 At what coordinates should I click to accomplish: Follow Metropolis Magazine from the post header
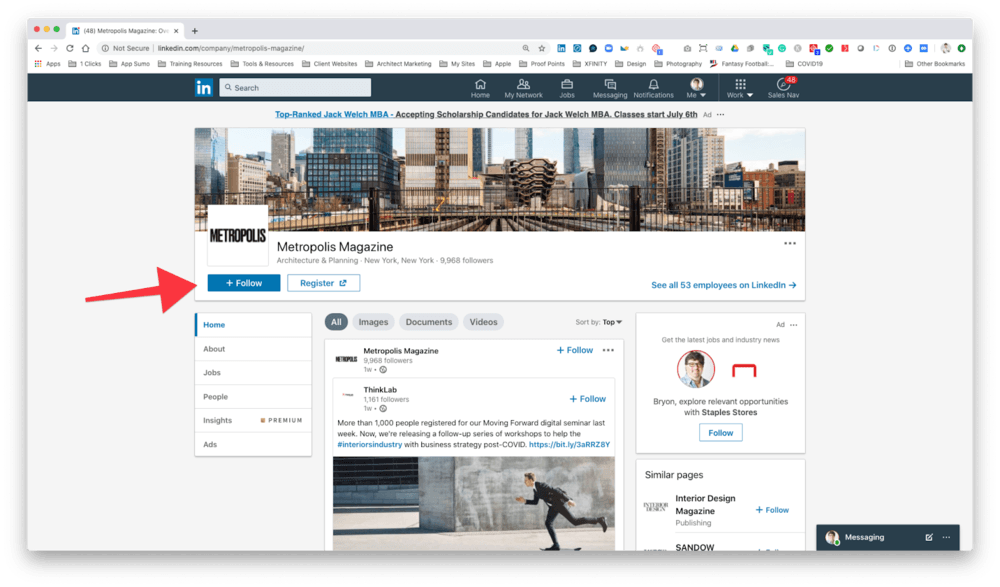[x=575, y=350]
